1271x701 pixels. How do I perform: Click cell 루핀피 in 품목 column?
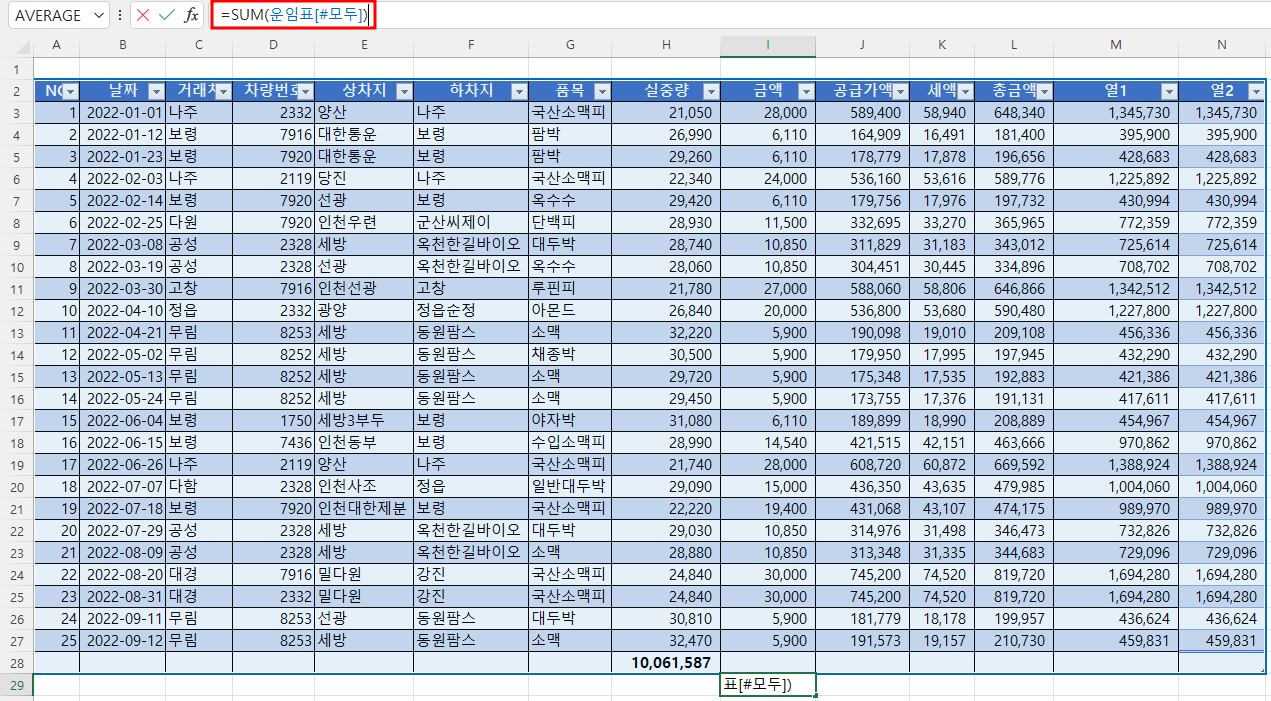[x=572, y=289]
